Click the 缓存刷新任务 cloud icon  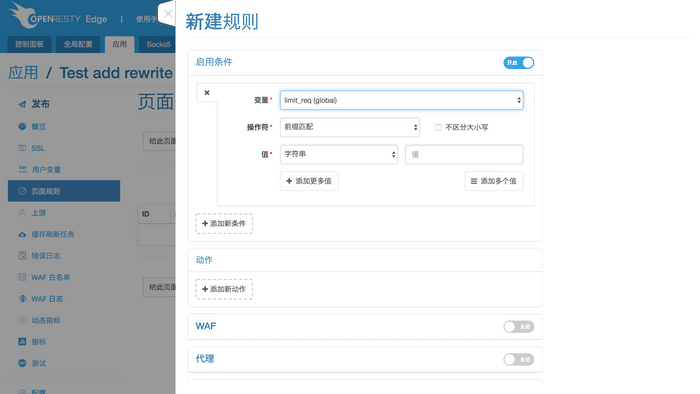pyautogui.click(x=22, y=235)
